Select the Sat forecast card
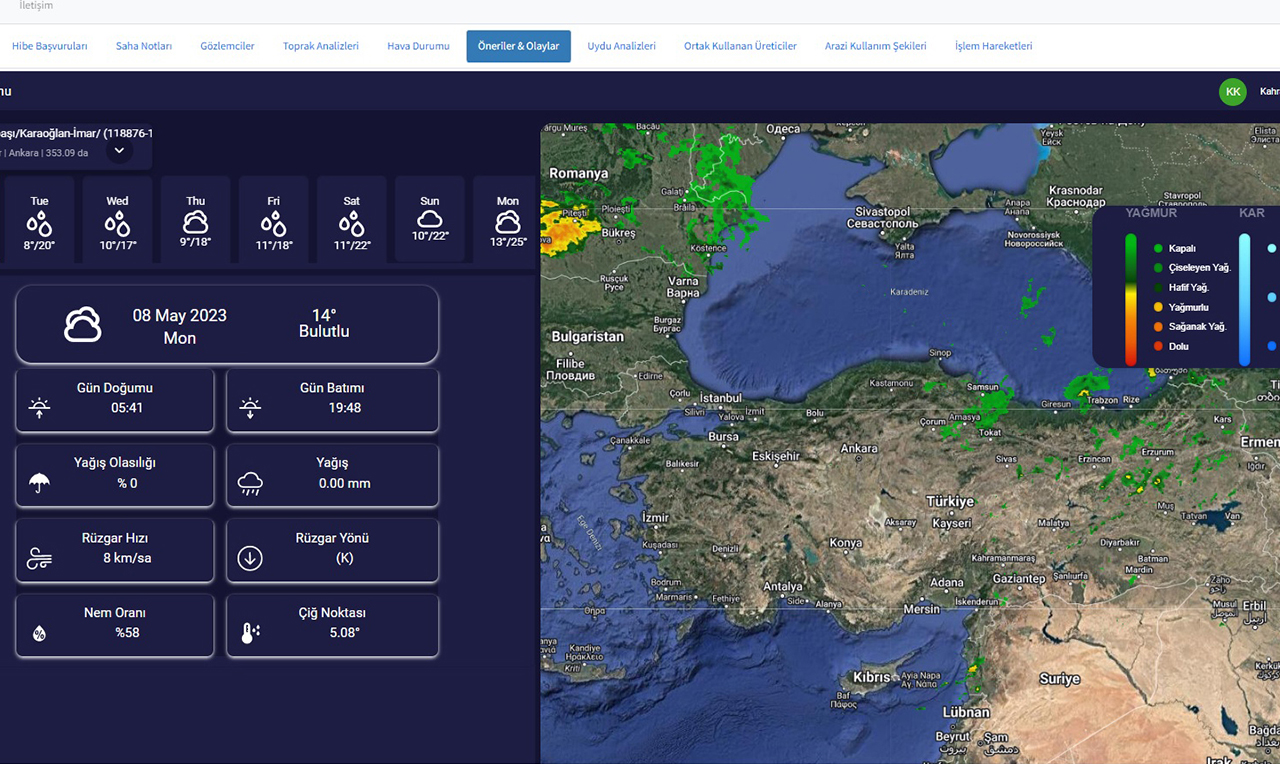This screenshot has height=764, width=1280. click(351, 220)
